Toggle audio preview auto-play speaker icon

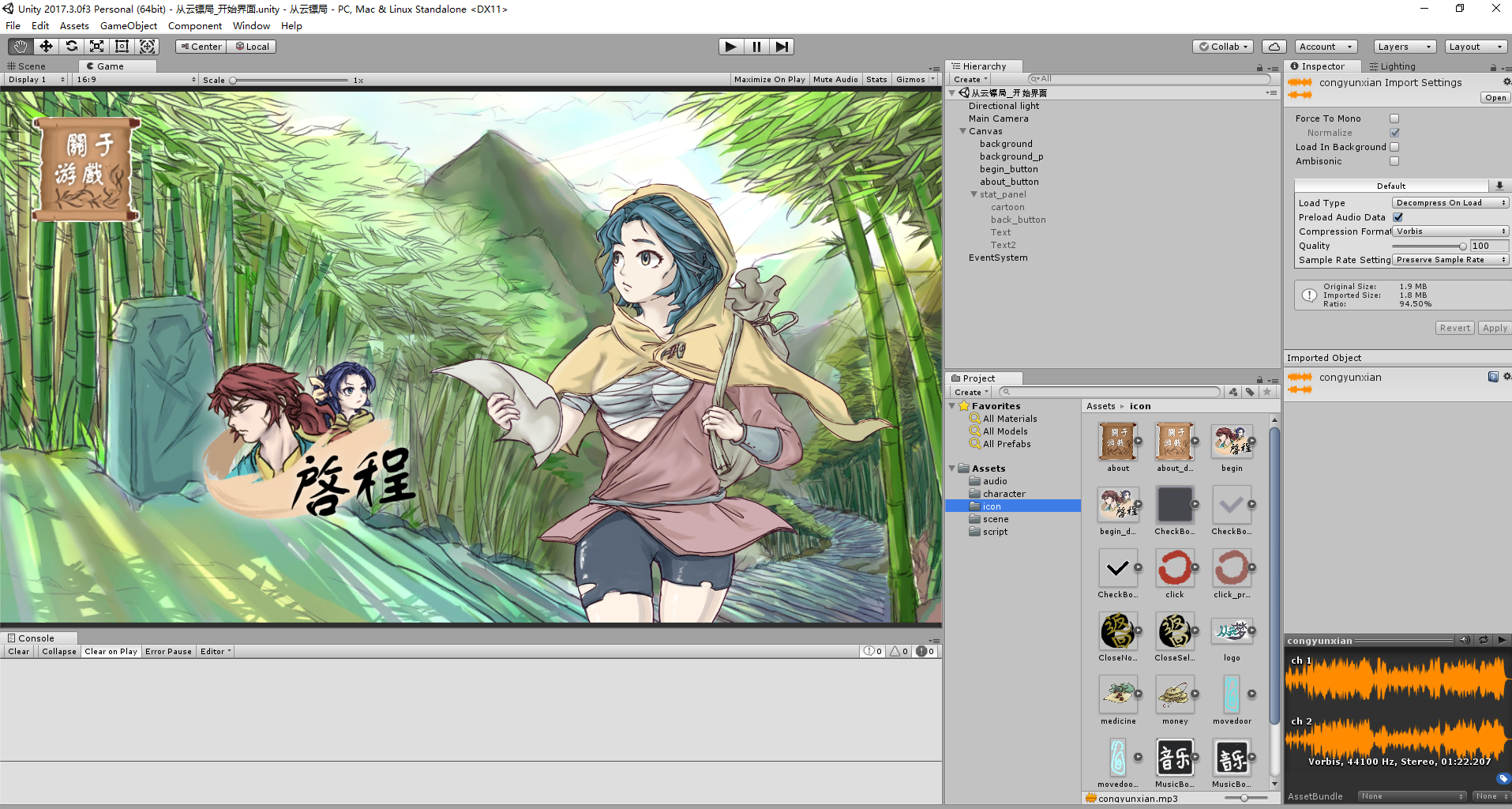(x=1465, y=640)
